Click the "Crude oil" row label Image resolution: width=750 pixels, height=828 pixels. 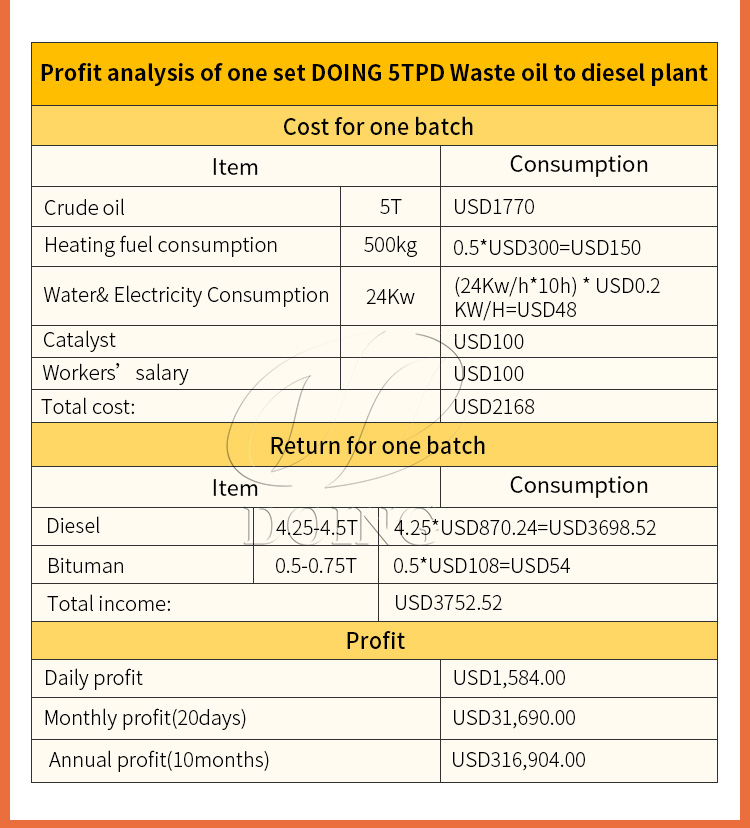tap(84, 208)
